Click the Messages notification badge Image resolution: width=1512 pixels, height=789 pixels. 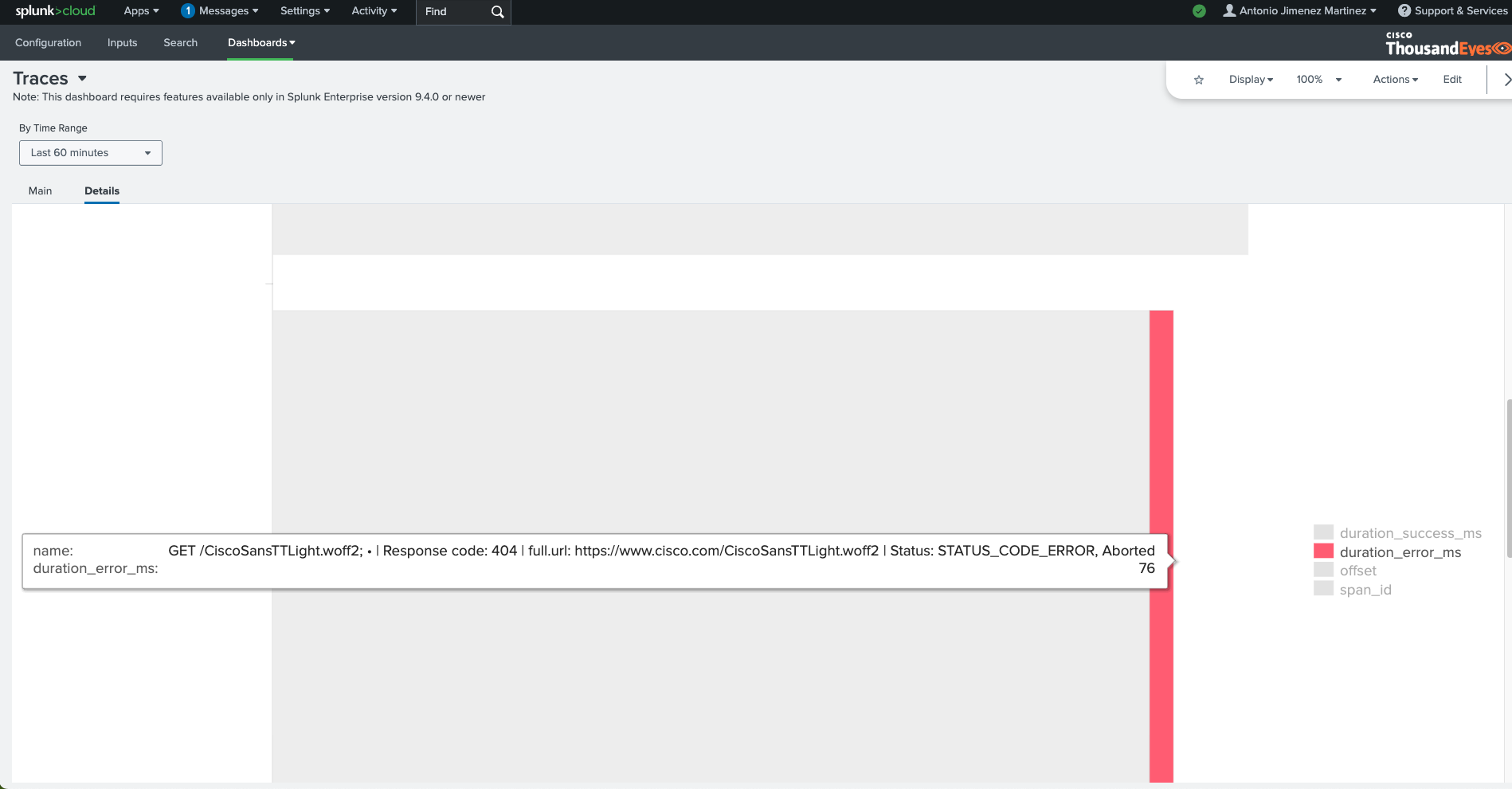[188, 11]
